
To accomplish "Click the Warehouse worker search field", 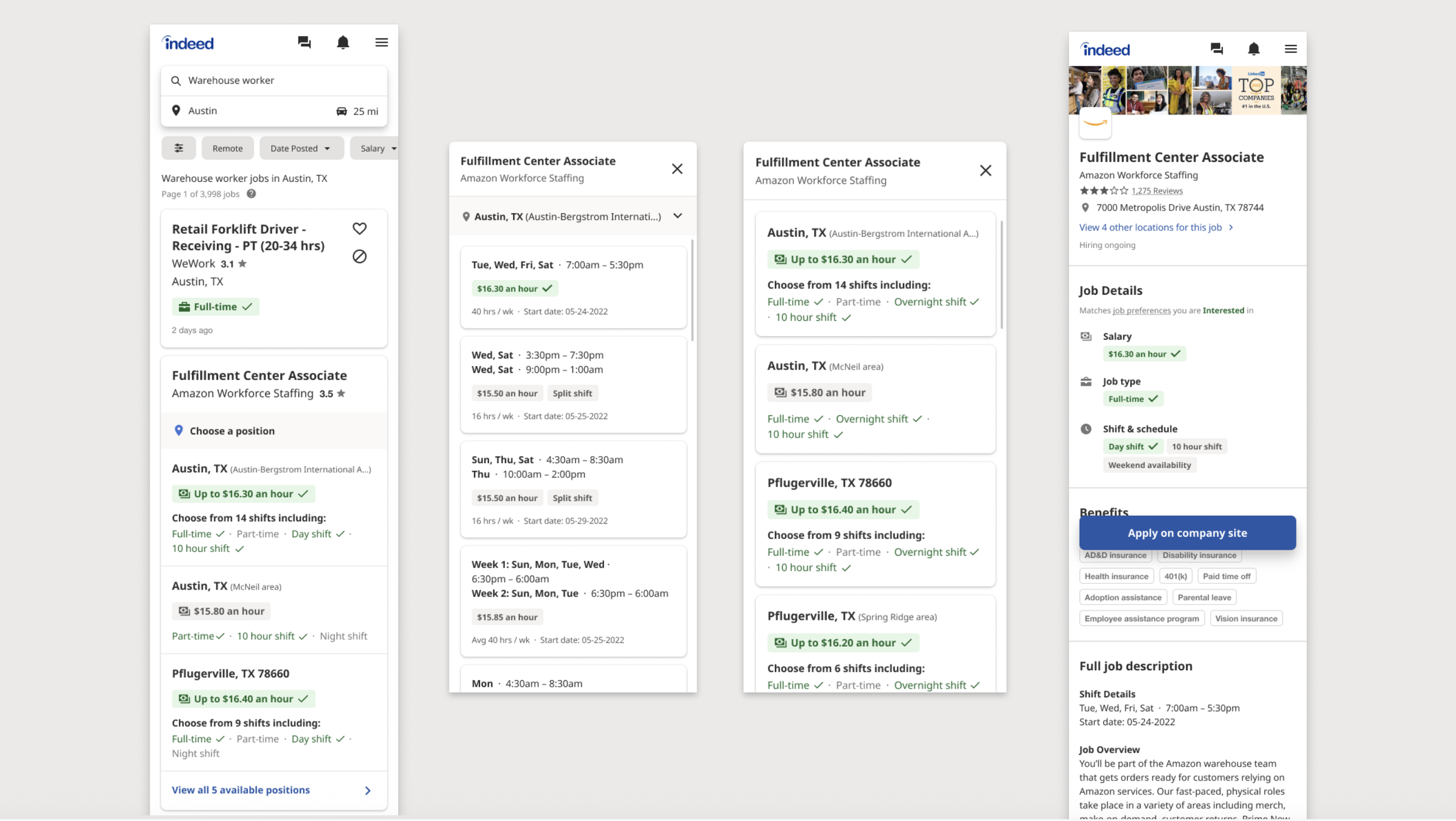I will click(274, 80).
